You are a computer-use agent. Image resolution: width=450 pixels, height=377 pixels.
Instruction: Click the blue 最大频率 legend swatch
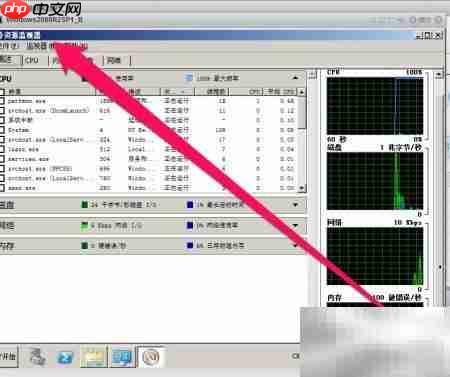coord(189,78)
